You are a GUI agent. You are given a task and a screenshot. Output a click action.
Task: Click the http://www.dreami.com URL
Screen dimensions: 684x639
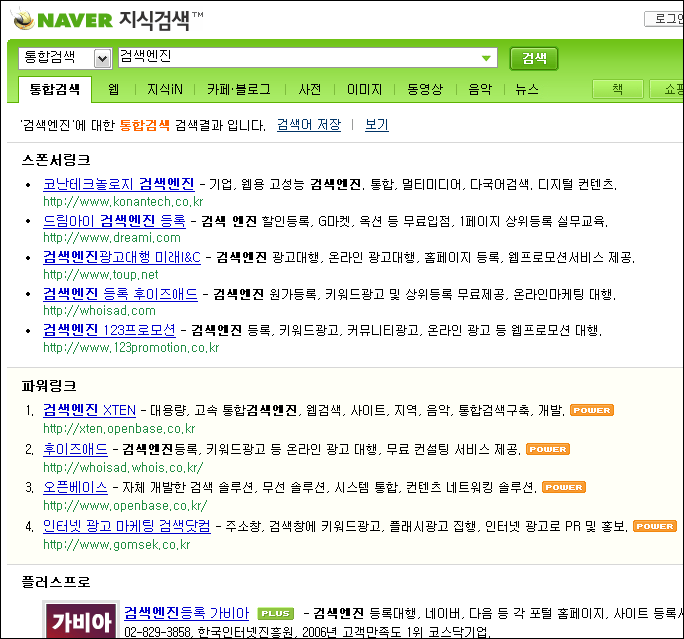pyautogui.click(x=112, y=238)
